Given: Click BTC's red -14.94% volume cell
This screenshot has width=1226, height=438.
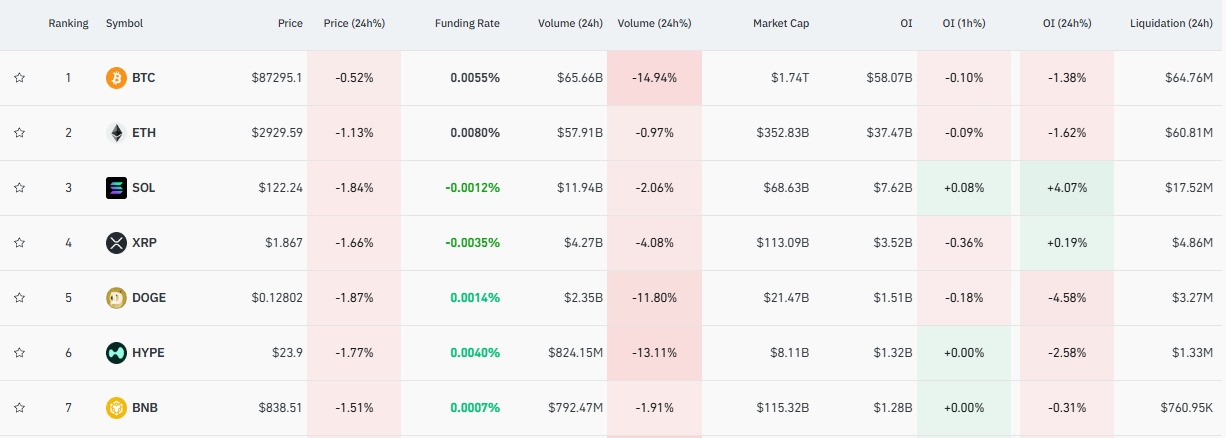Looking at the screenshot, I should (654, 78).
